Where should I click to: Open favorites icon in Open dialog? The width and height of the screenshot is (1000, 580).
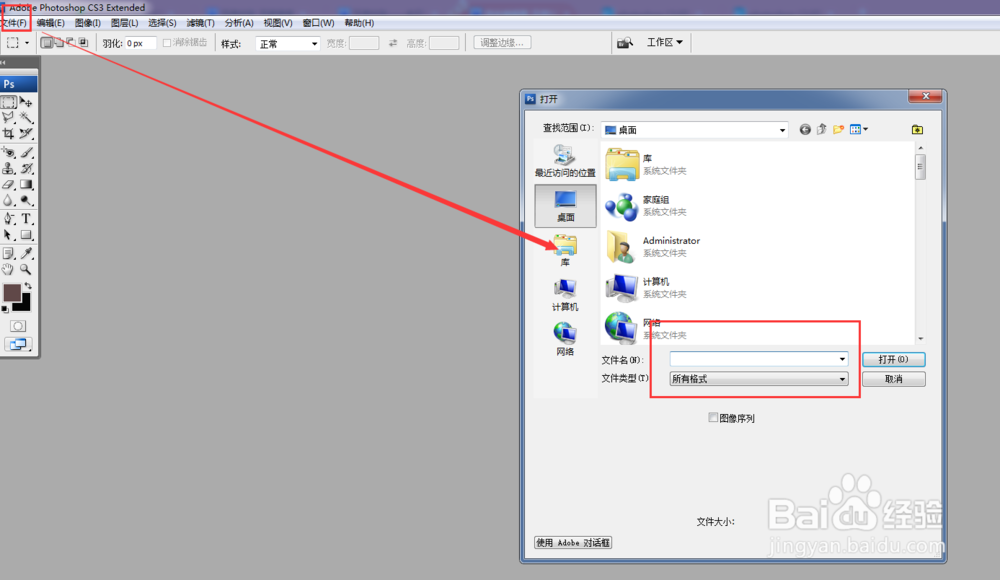(917, 130)
